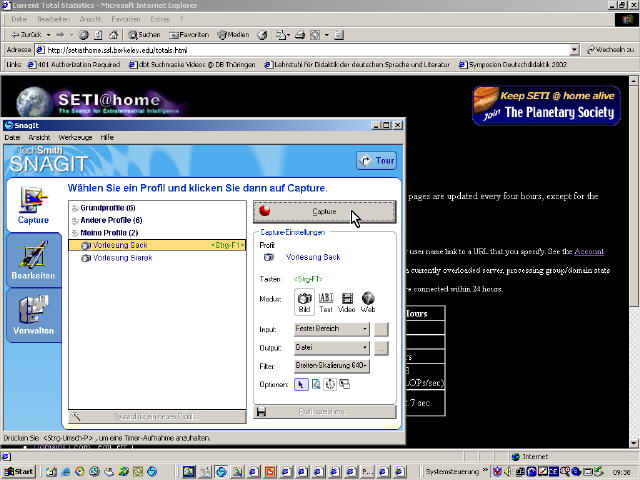Toggle the include cursor option
The image size is (640, 480).
(302, 384)
